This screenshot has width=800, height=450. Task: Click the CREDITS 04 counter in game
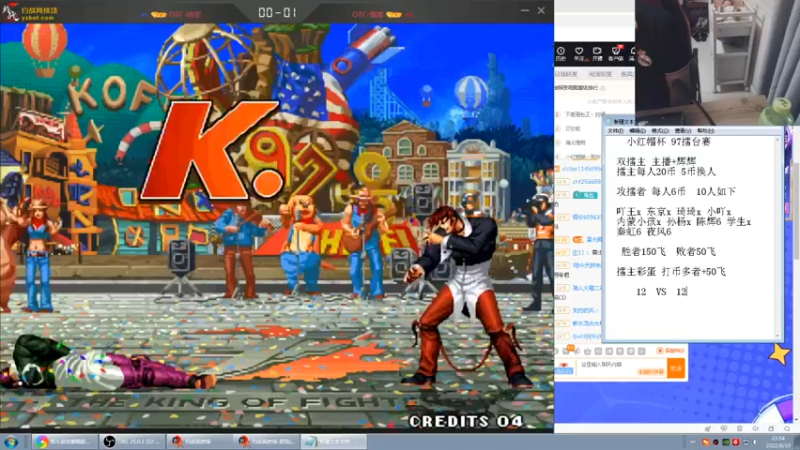coord(466,421)
